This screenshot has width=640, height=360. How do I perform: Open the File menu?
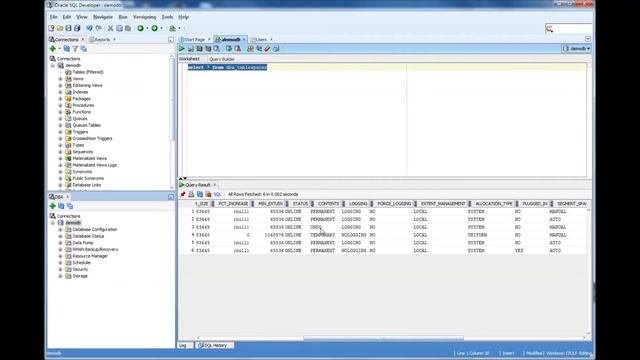click(x=53, y=17)
